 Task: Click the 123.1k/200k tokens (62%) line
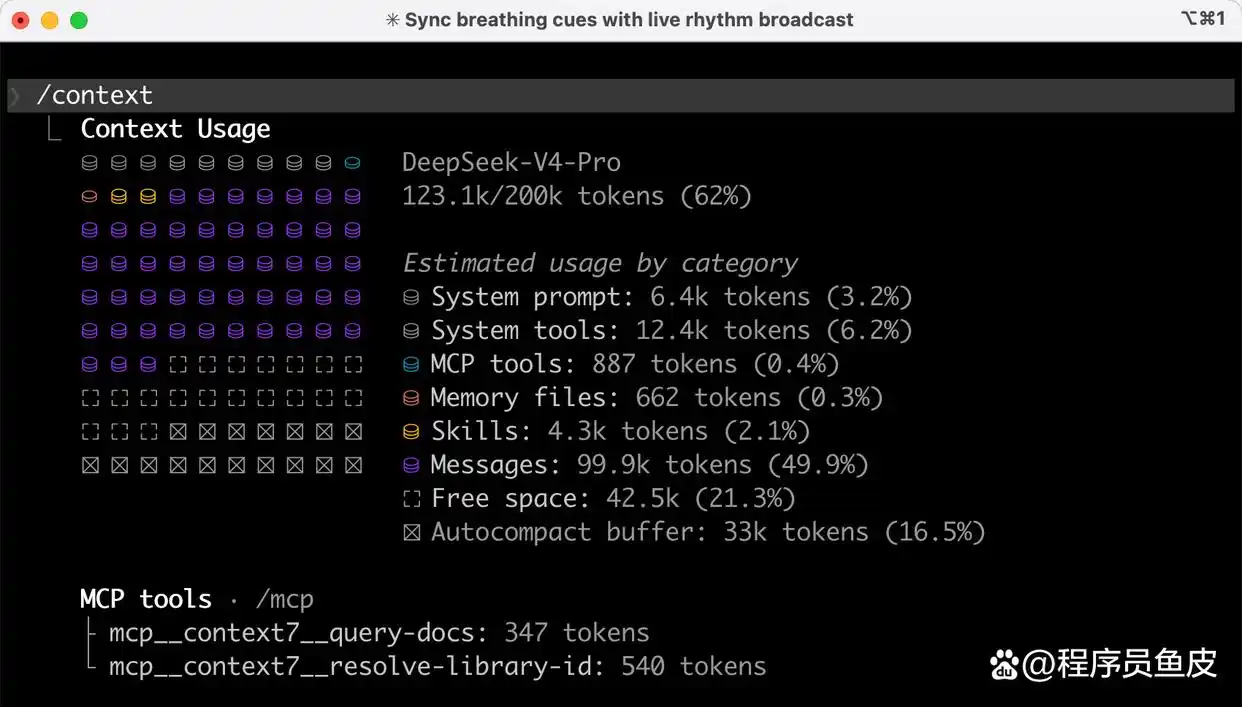pos(577,196)
